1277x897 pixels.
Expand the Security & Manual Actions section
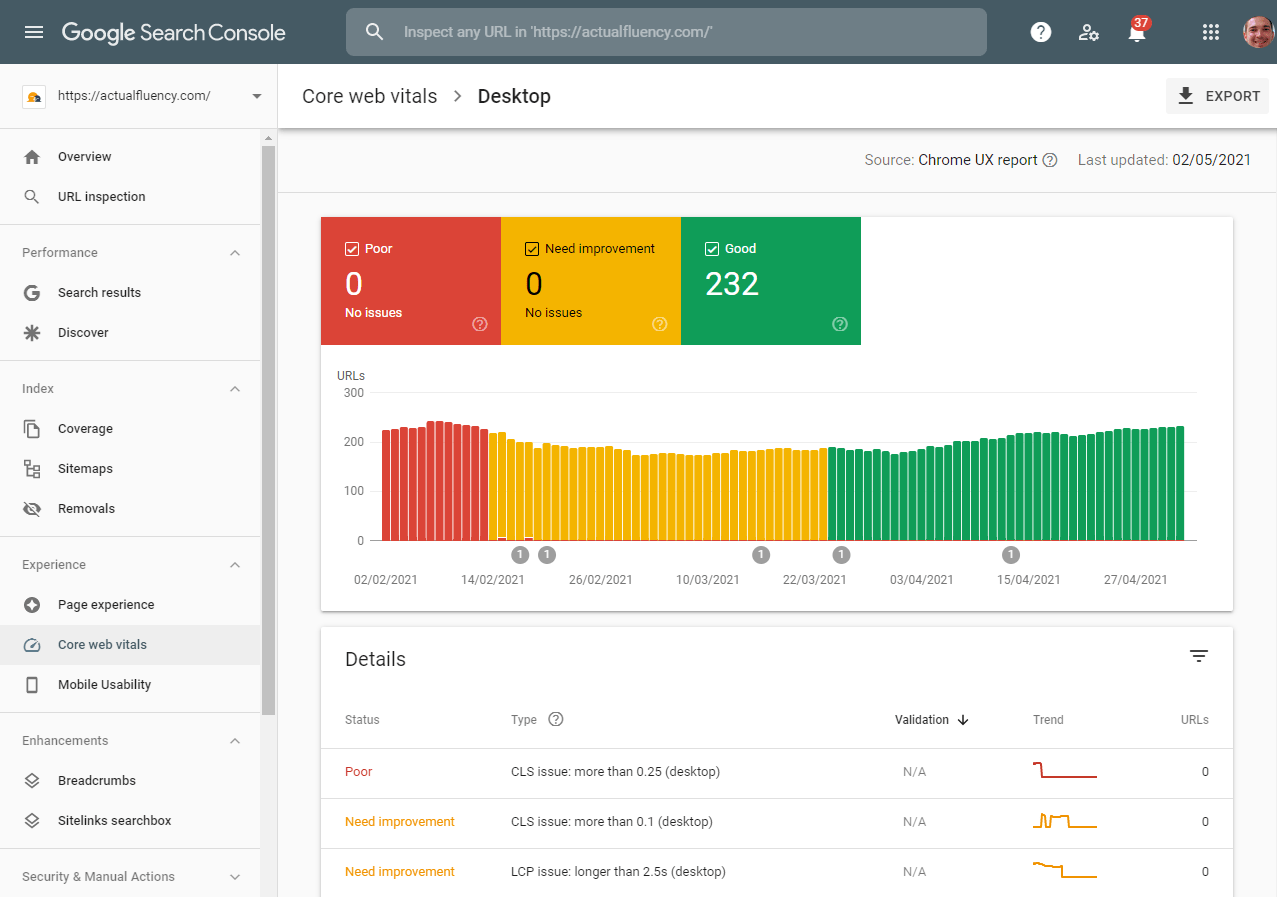pyautogui.click(x=235, y=877)
